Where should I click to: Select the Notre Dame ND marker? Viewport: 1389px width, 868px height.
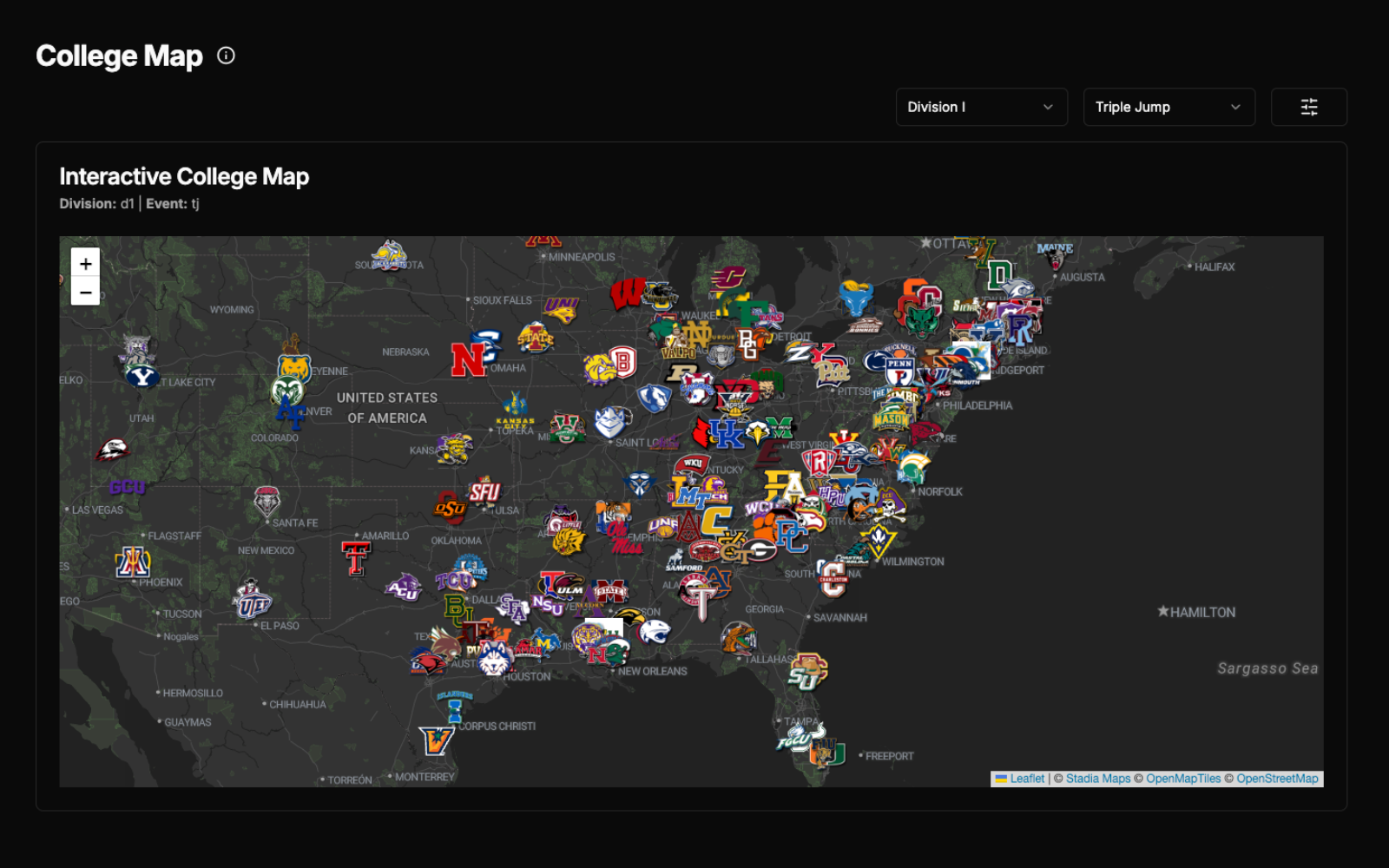(x=696, y=333)
